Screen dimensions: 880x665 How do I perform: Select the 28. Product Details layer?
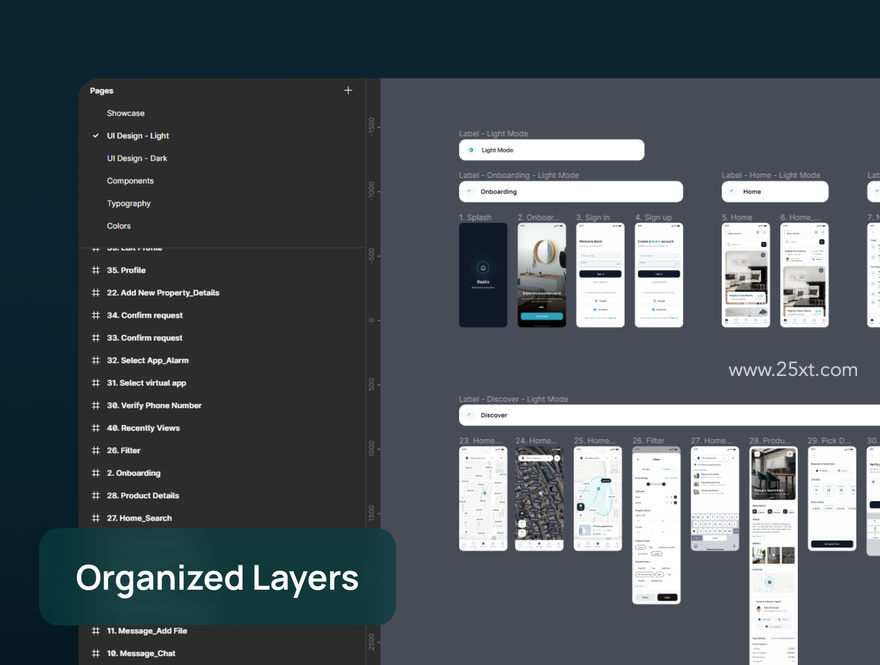(143, 496)
